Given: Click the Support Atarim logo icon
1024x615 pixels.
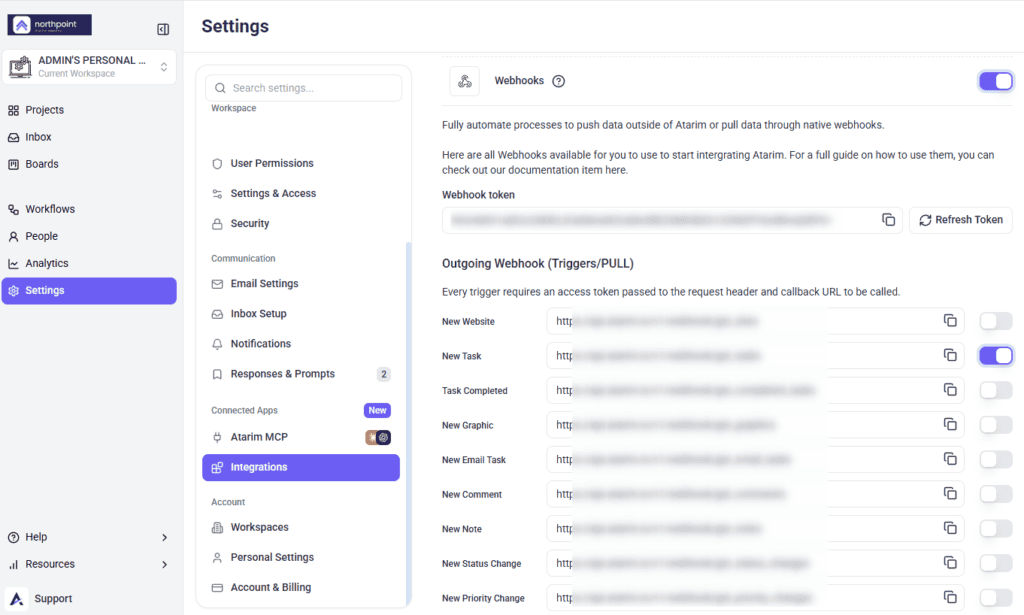Looking at the screenshot, I should point(16,599).
